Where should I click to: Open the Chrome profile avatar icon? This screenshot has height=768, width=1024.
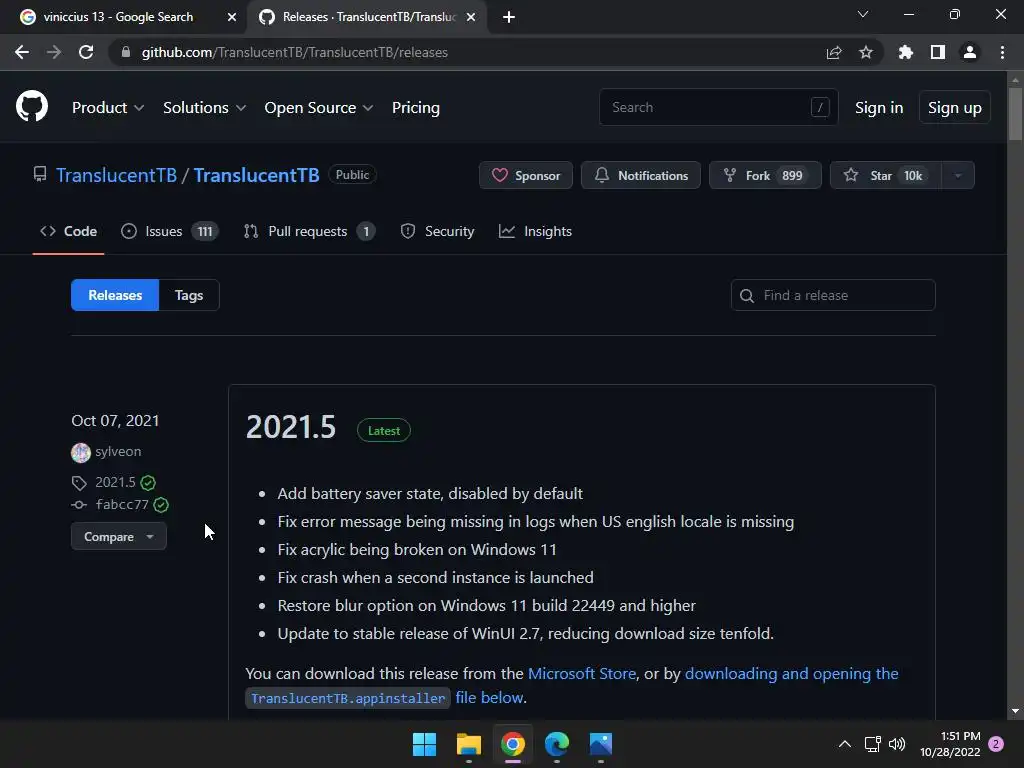970,52
